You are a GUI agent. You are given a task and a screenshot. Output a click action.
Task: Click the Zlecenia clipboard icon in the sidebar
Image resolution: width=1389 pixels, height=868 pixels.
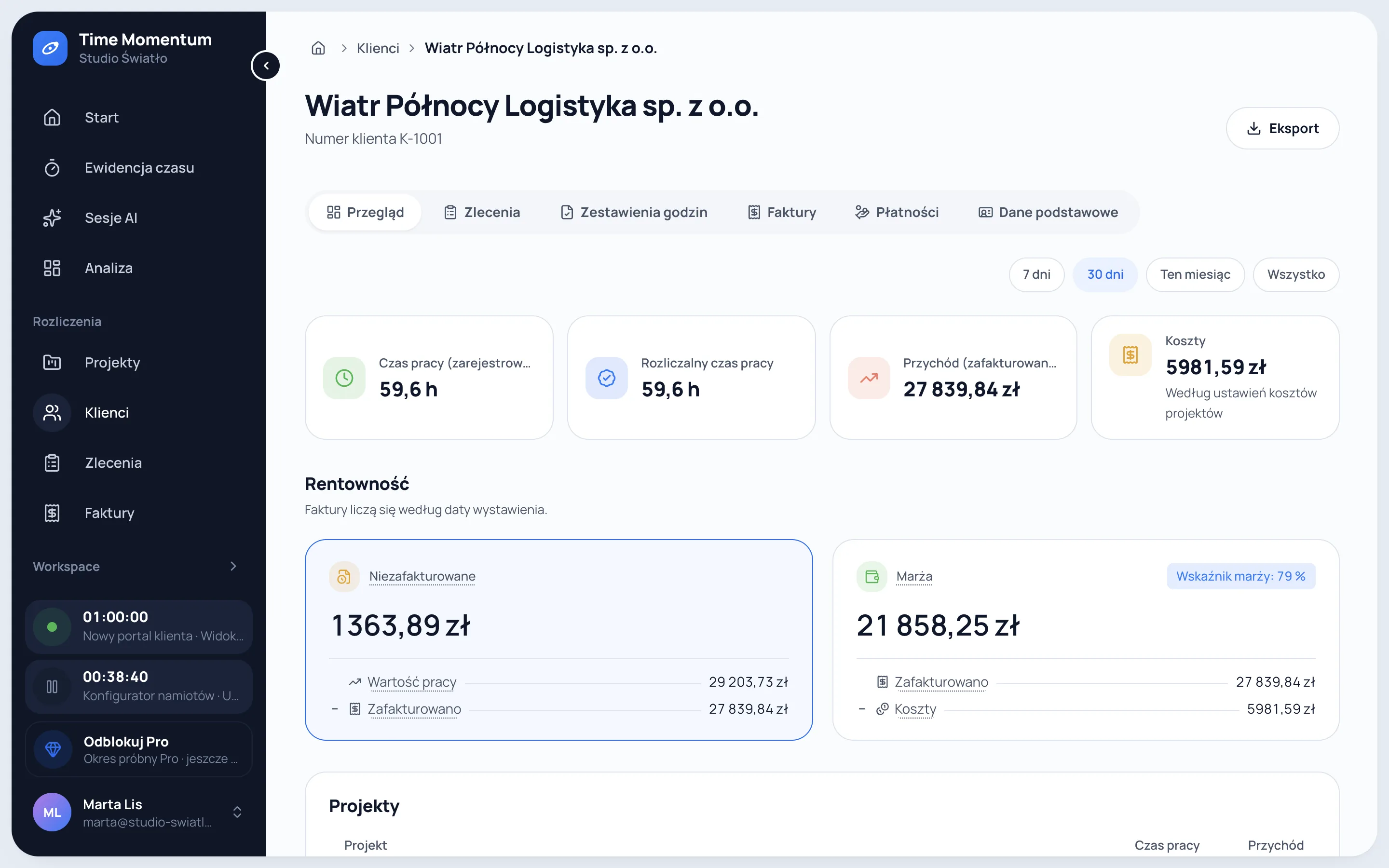pyautogui.click(x=52, y=463)
